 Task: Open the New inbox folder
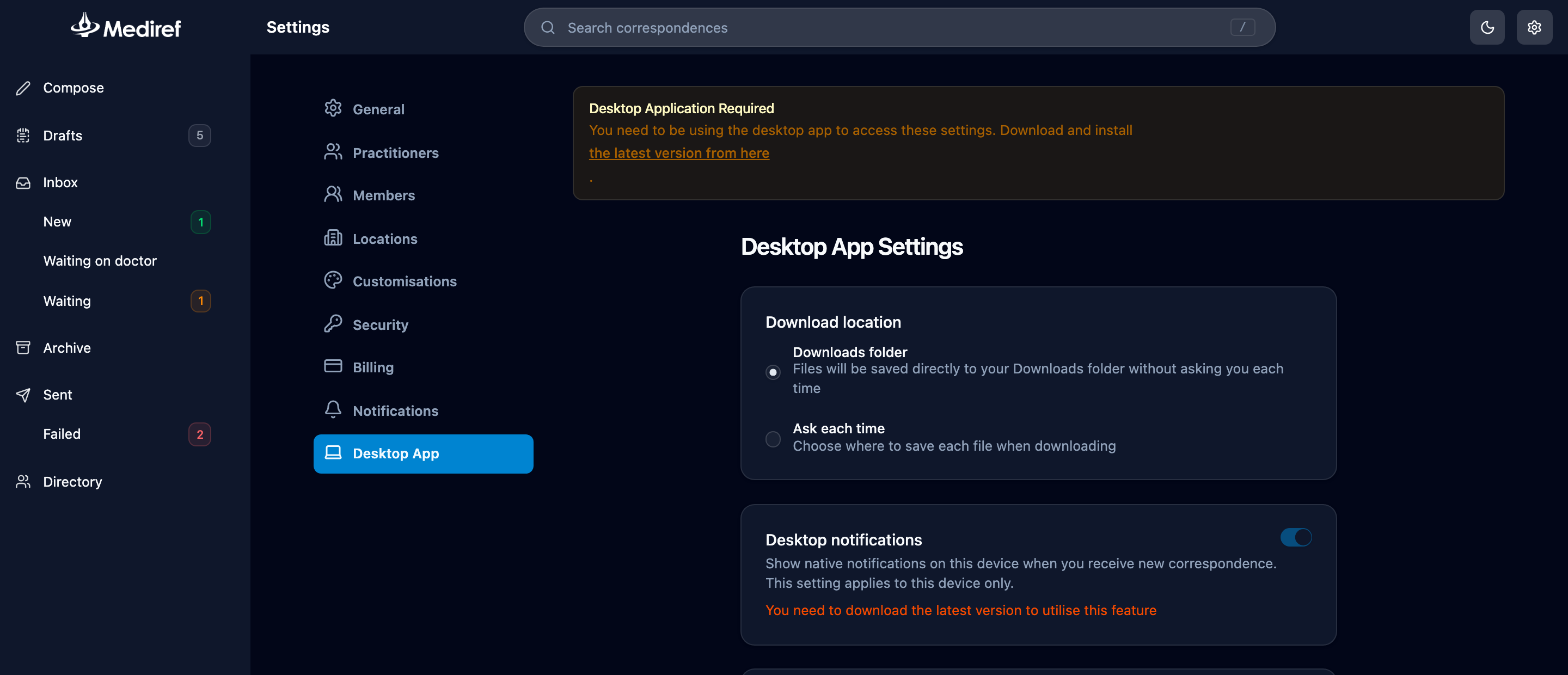coord(57,222)
